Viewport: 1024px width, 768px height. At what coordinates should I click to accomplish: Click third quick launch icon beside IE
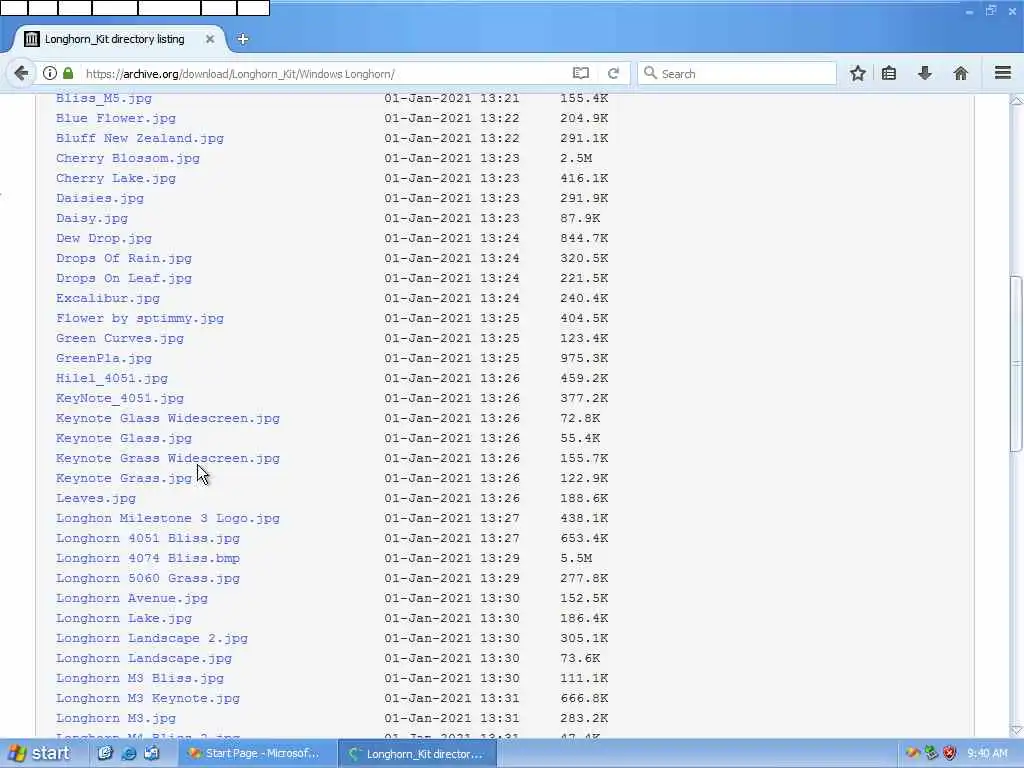[x=152, y=753]
